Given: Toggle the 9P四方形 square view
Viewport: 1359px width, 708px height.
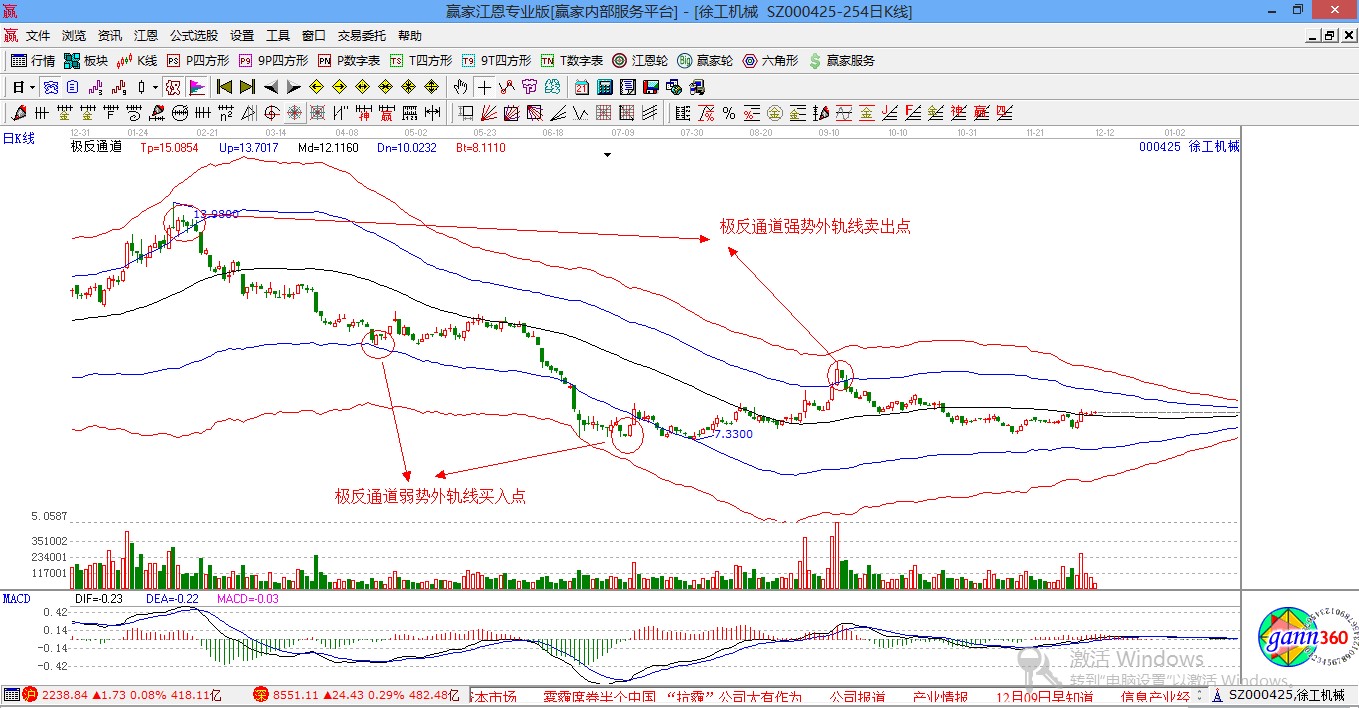Looking at the screenshot, I should pyautogui.click(x=273, y=61).
